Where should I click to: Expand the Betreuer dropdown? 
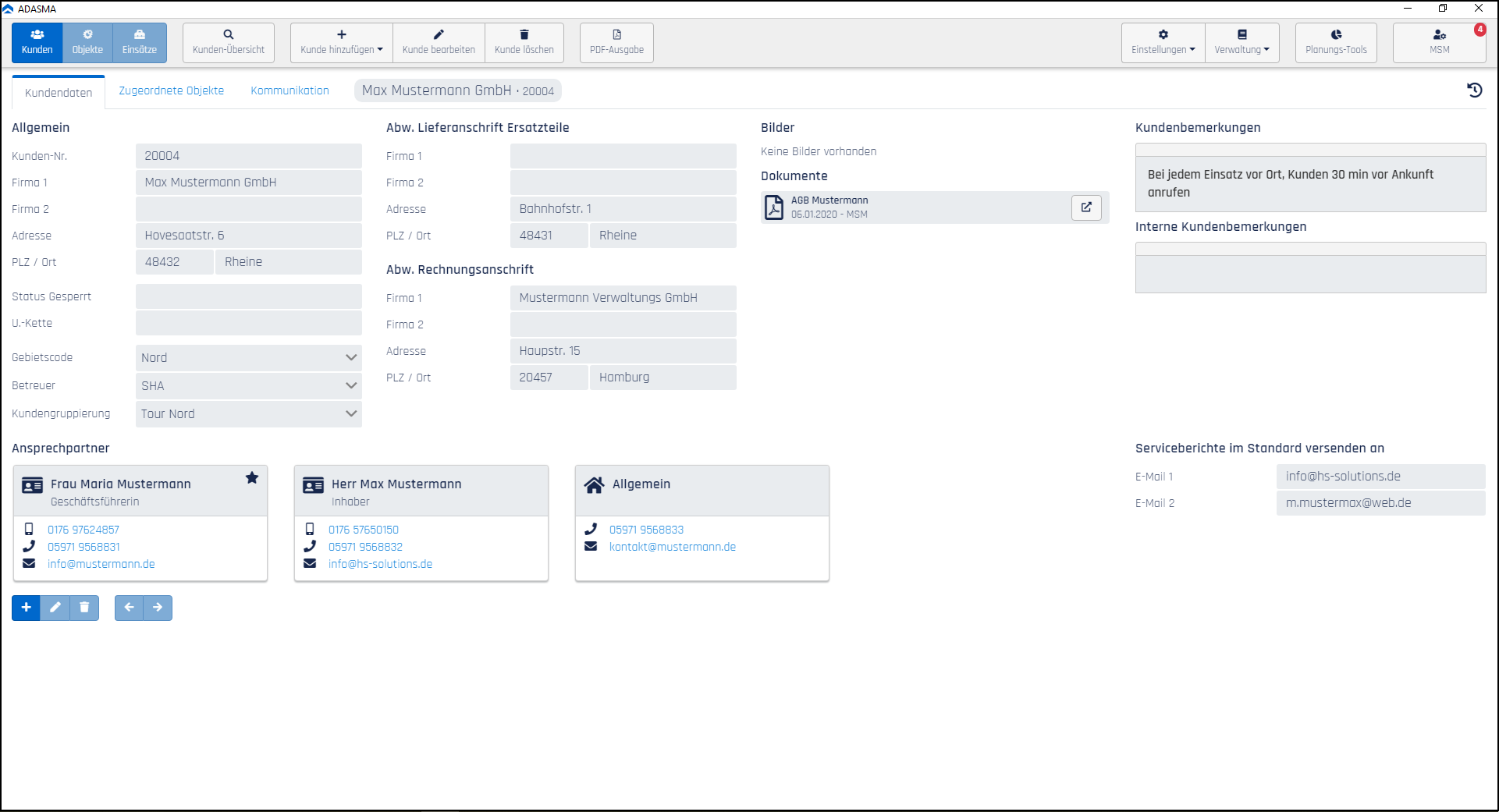click(x=249, y=385)
